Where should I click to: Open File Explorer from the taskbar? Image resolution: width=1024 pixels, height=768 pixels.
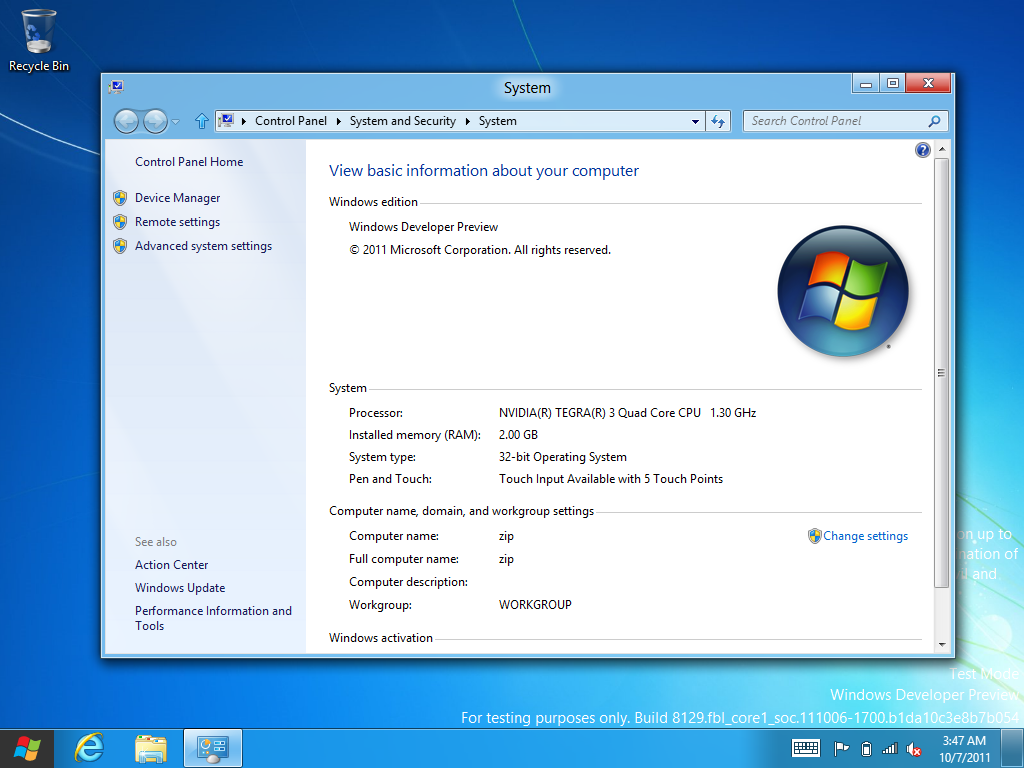click(x=151, y=748)
